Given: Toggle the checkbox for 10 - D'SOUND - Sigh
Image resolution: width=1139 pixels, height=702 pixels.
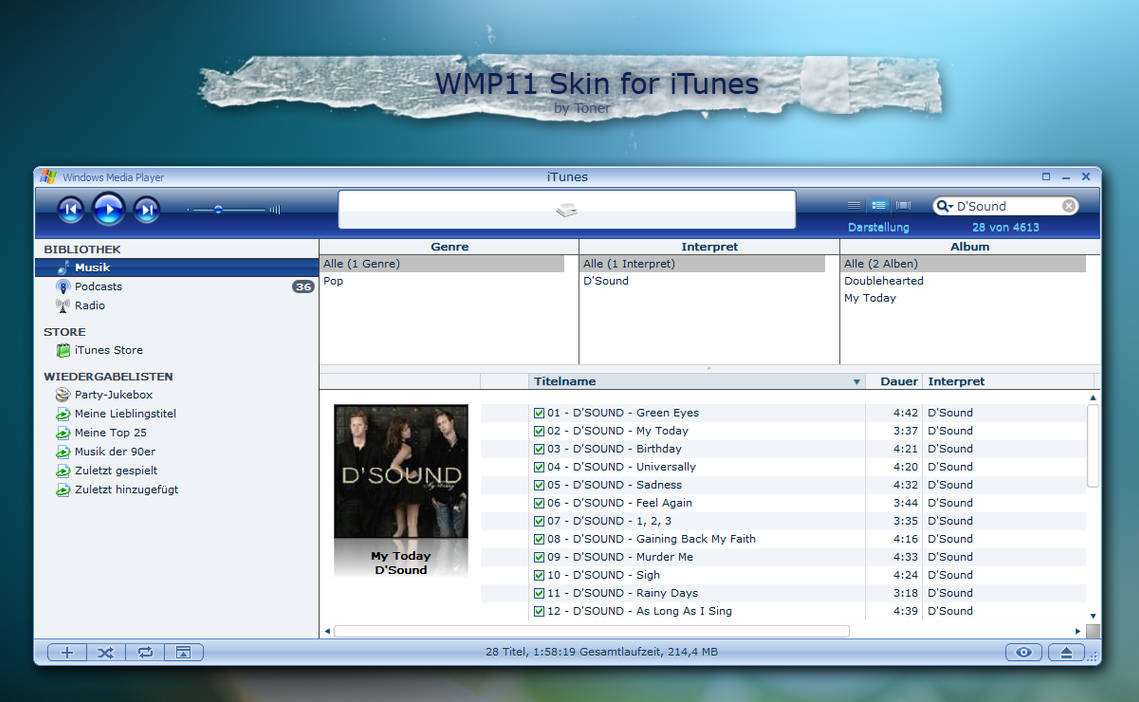Looking at the screenshot, I should click(x=537, y=575).
